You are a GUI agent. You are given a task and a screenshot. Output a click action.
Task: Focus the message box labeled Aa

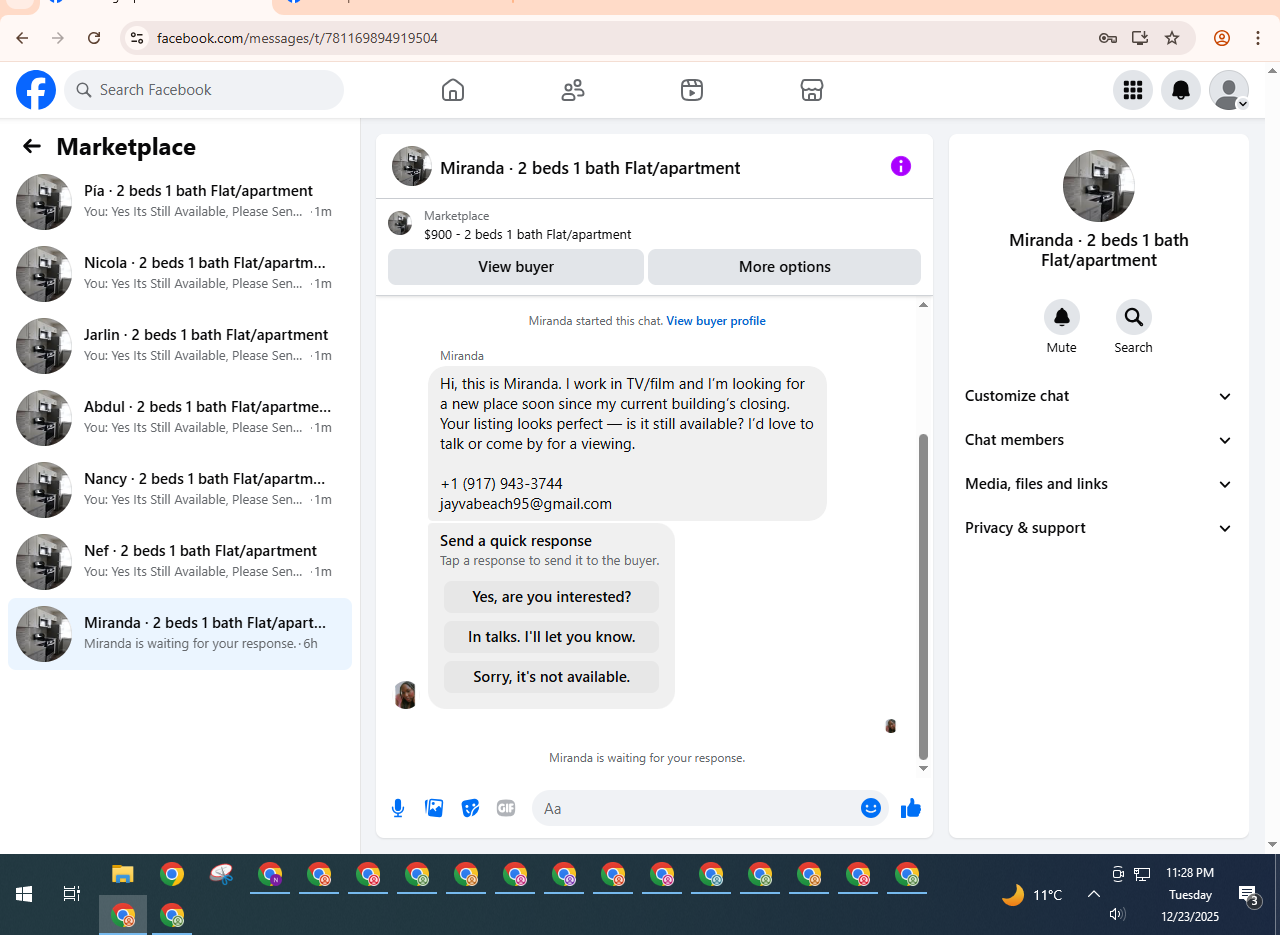(697, 808)
